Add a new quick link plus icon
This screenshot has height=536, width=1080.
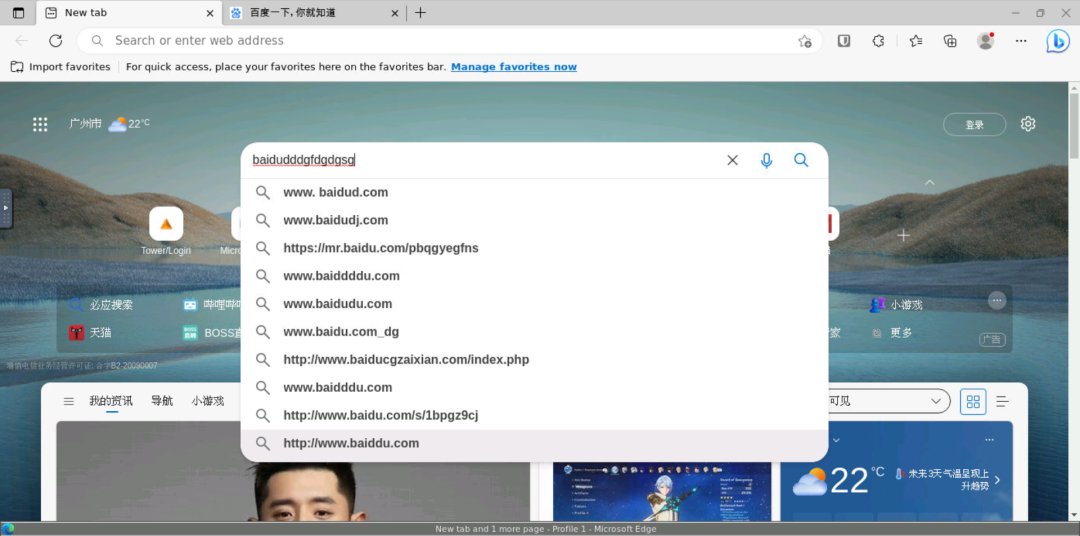point(903,235)
